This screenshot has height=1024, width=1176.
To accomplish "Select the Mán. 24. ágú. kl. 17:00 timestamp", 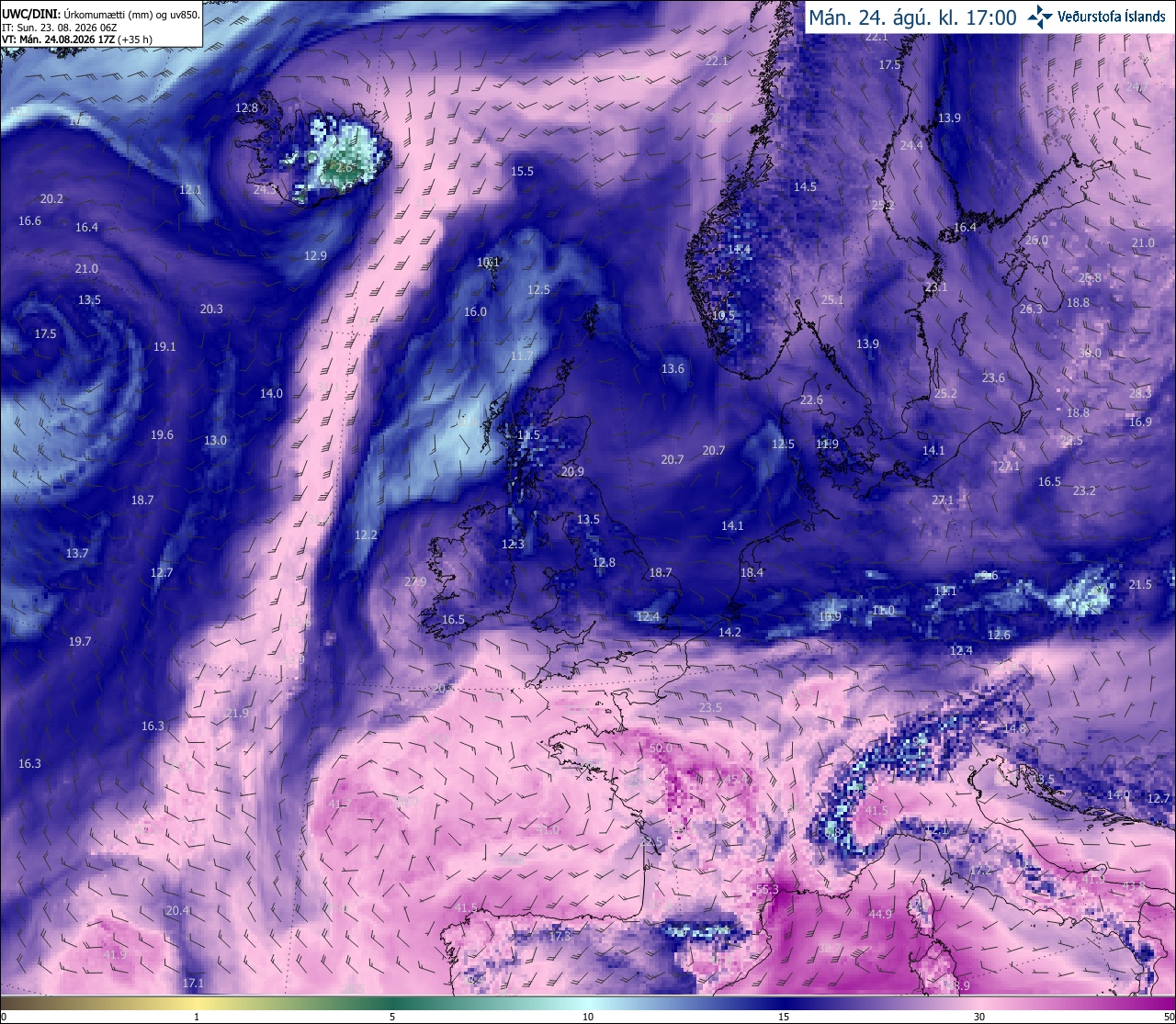I will [912, 17].
